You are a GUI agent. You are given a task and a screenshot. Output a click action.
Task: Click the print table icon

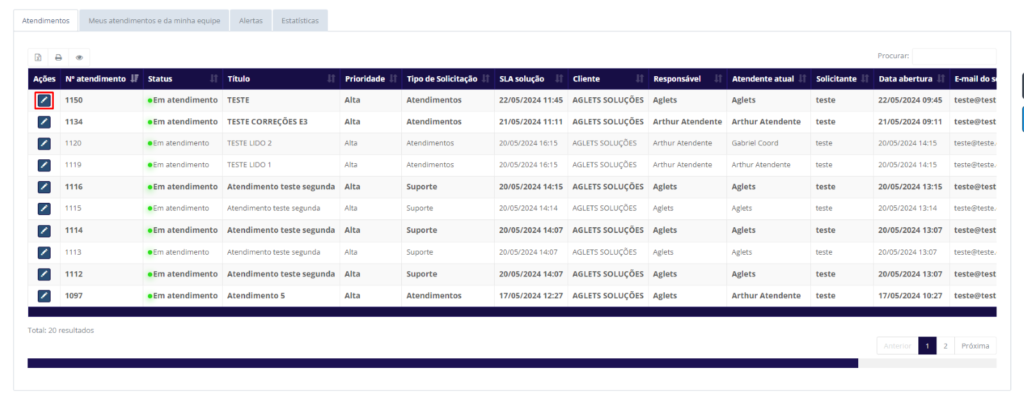point(58,58)
